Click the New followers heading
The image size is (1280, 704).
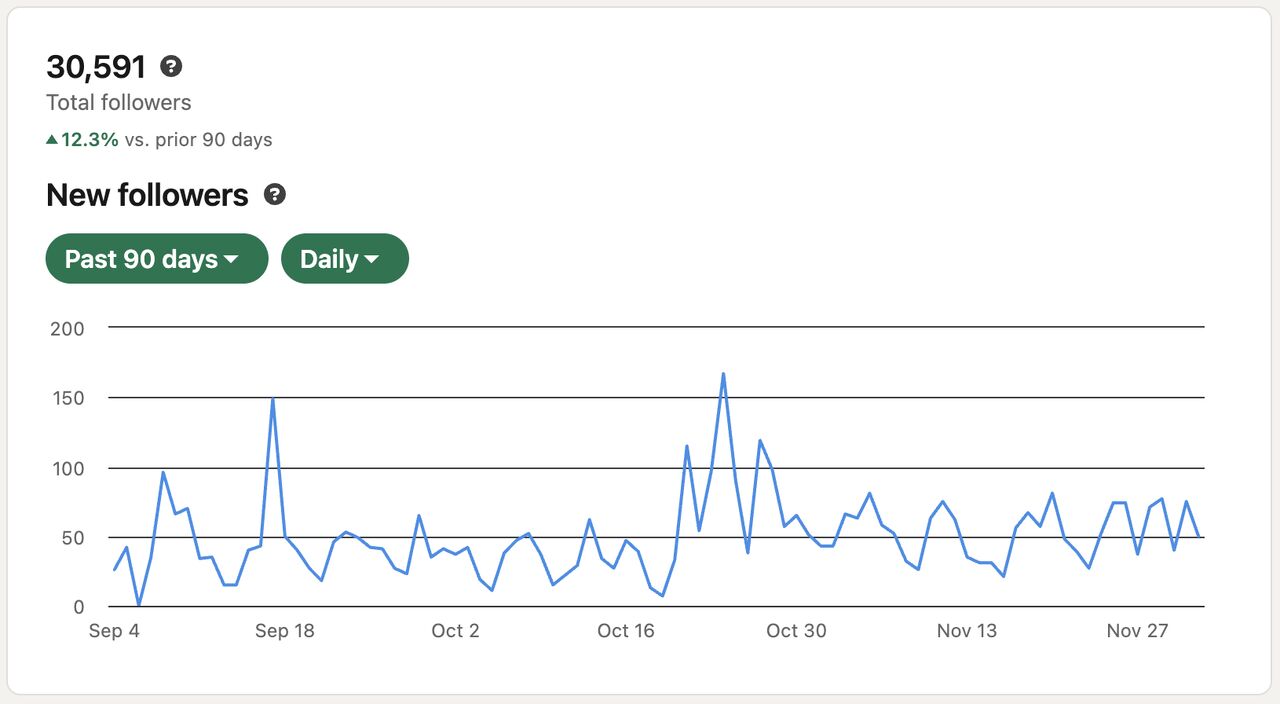click(147, 195)
